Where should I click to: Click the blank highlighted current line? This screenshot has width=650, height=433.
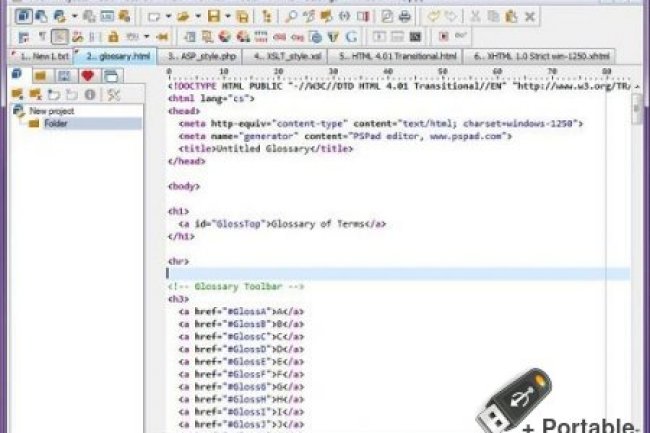[398, 273]
